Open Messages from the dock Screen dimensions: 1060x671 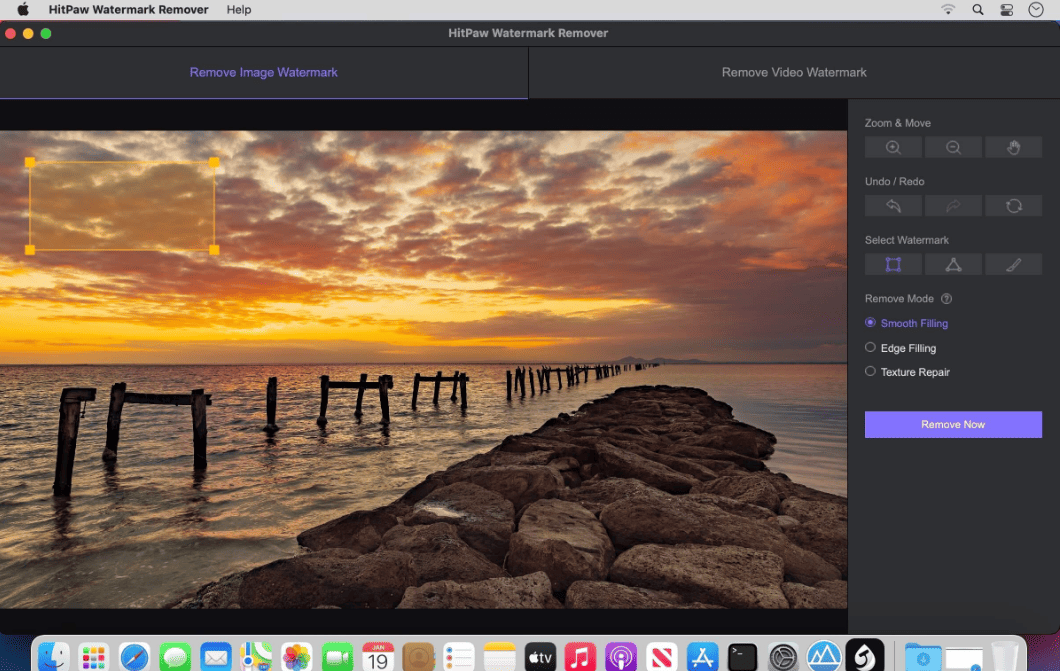(175, 656)
